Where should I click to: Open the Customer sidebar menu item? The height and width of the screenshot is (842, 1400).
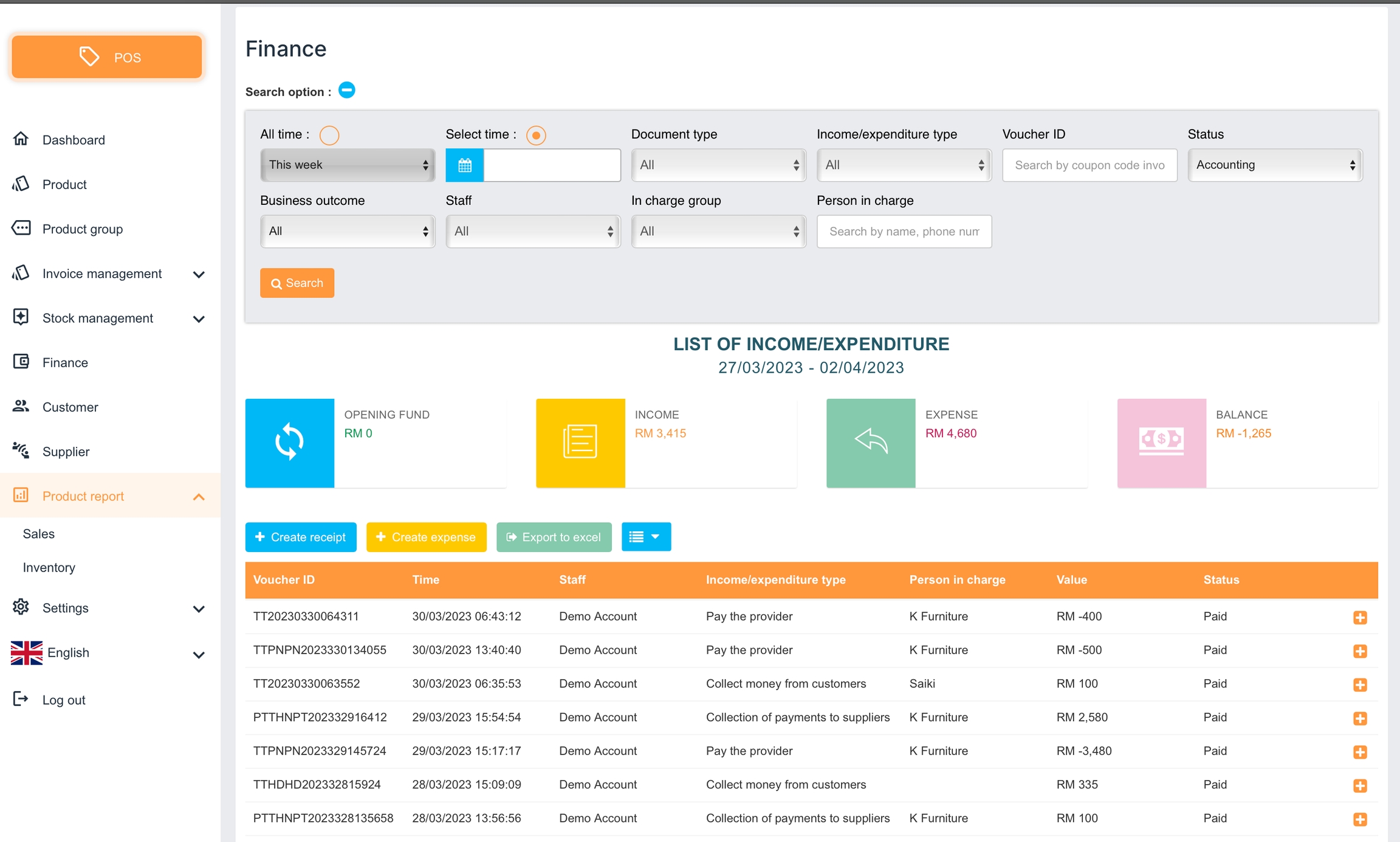70,407
